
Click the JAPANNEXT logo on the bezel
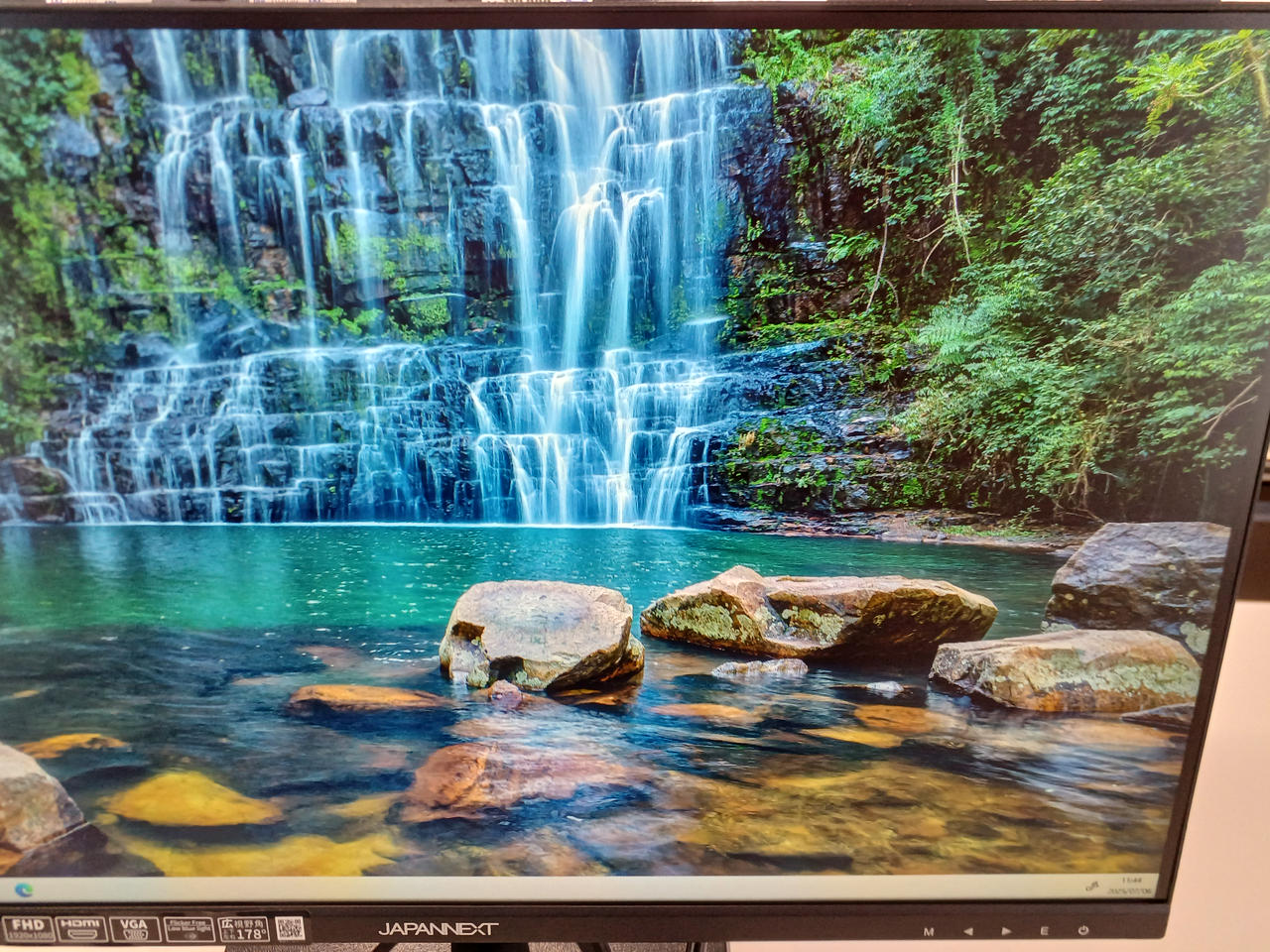click(x=438, y=929)
